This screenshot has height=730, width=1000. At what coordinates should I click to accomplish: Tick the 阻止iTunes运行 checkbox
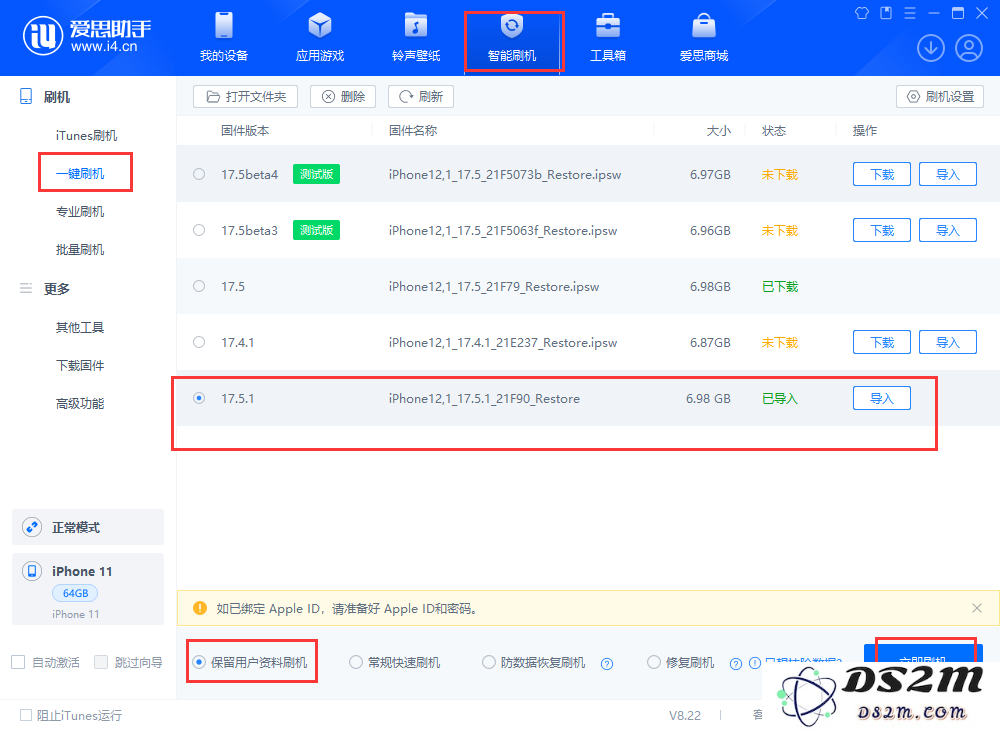point(26,715)
